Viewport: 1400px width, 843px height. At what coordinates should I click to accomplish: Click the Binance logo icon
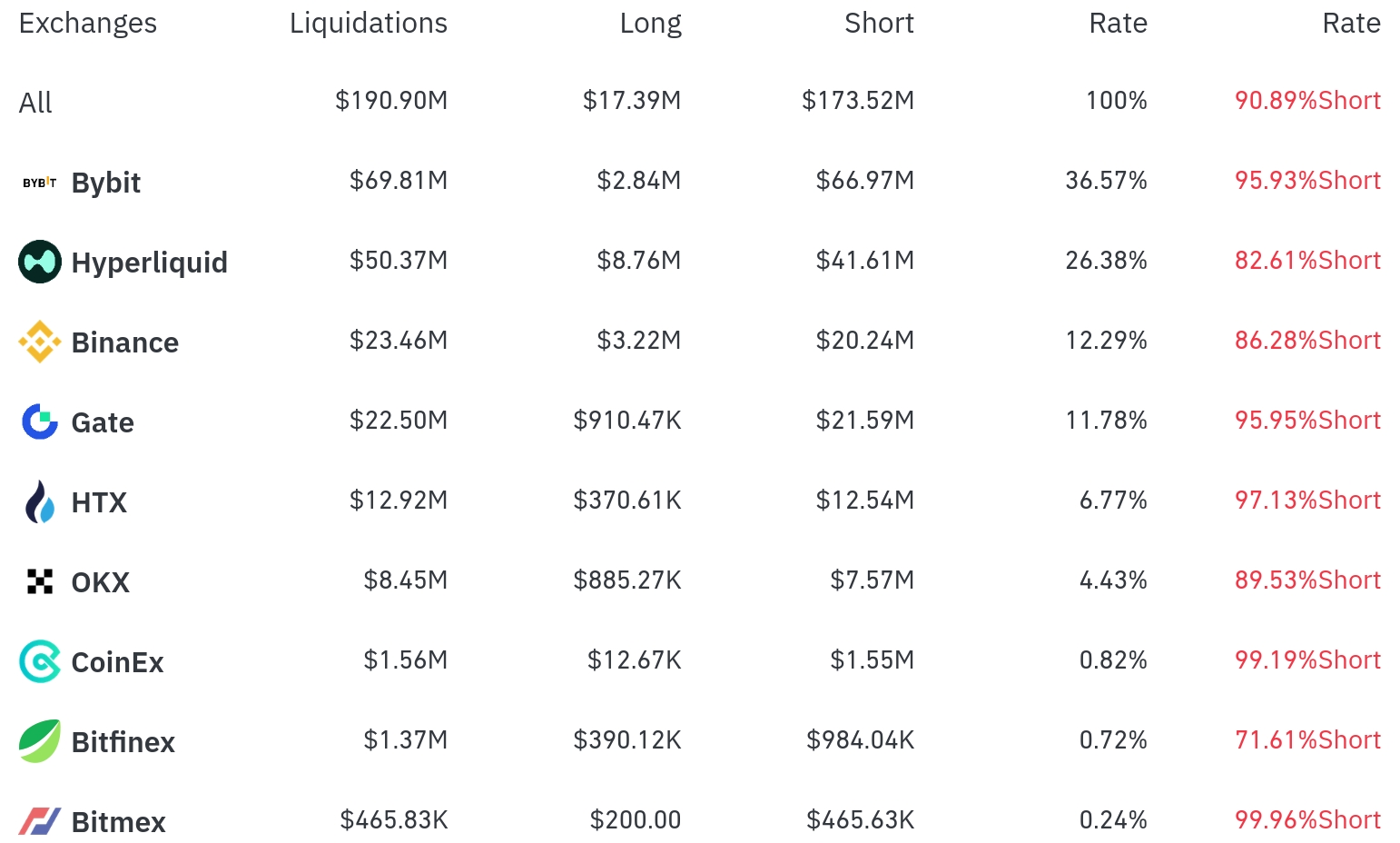(x=40, y=342)
